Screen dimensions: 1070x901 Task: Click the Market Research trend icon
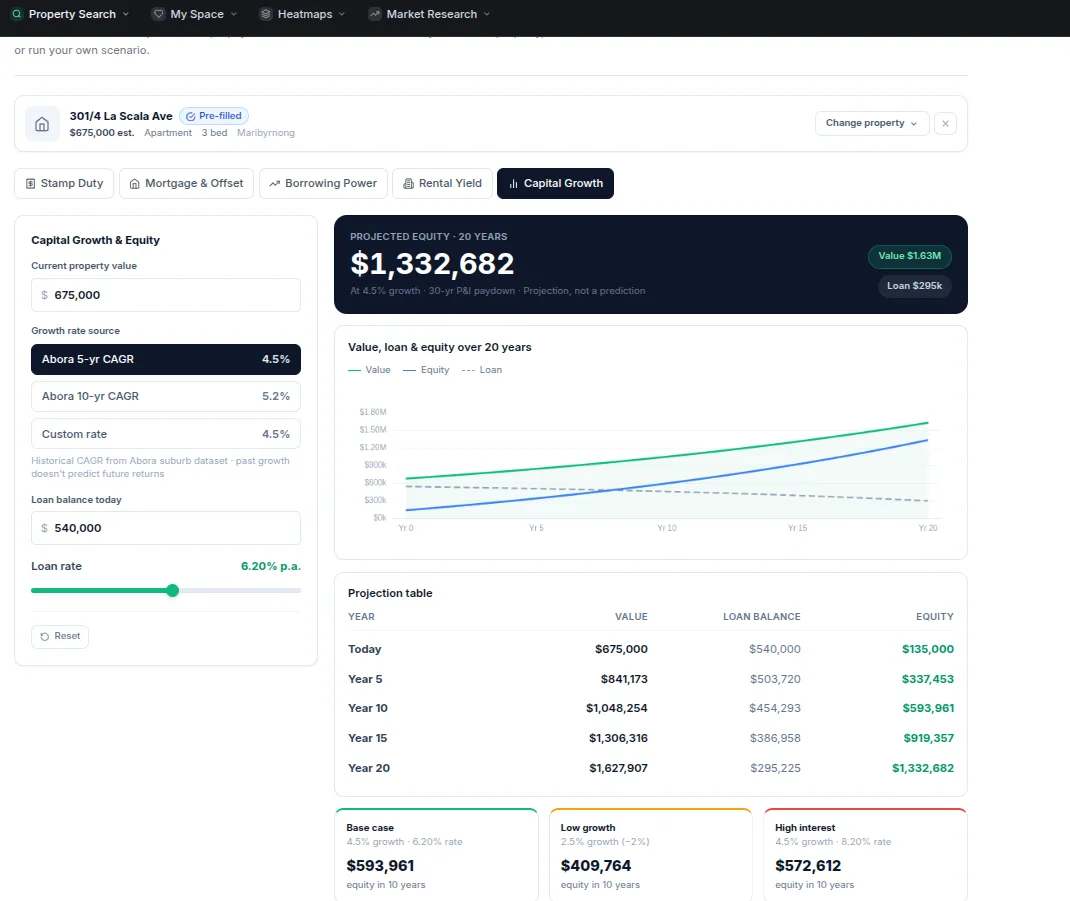pyautogui.click(x=375, y=14)
